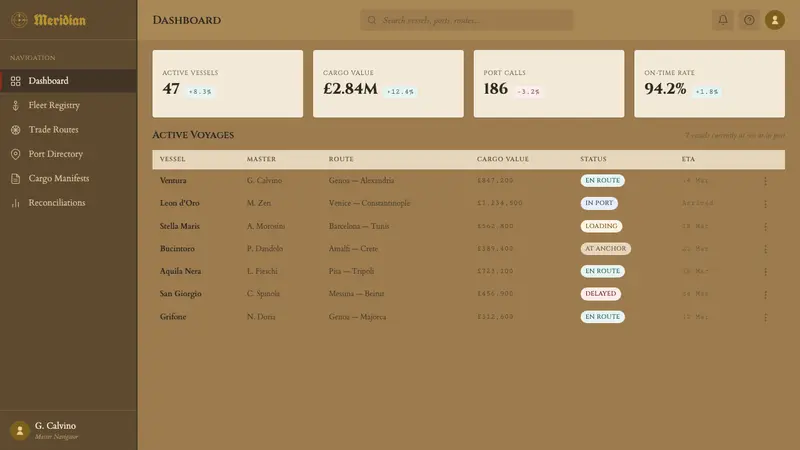The width and height of the screenshot is (800, 450).
Task: Click the magnifier icon in search bar
Action: 372,20
